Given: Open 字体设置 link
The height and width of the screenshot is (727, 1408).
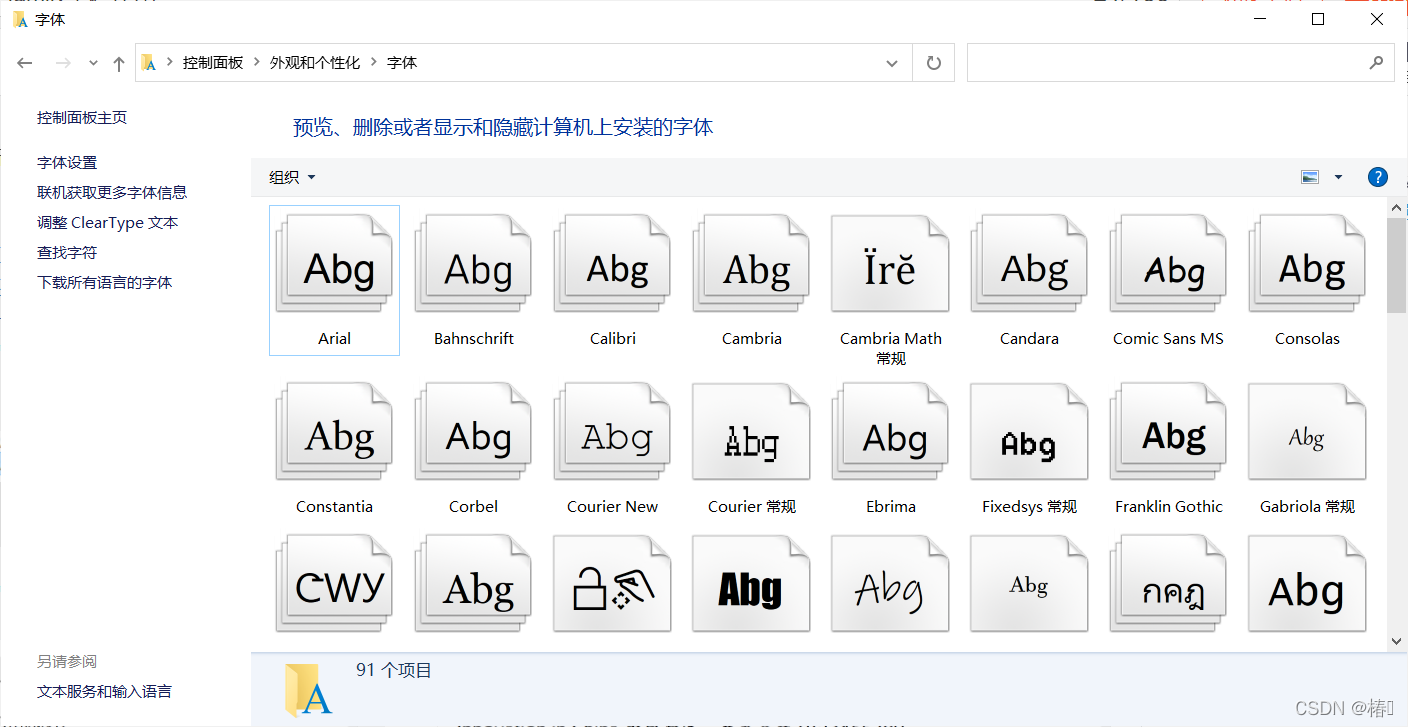Looking at the screenshot, I should [x=67, y=162].
